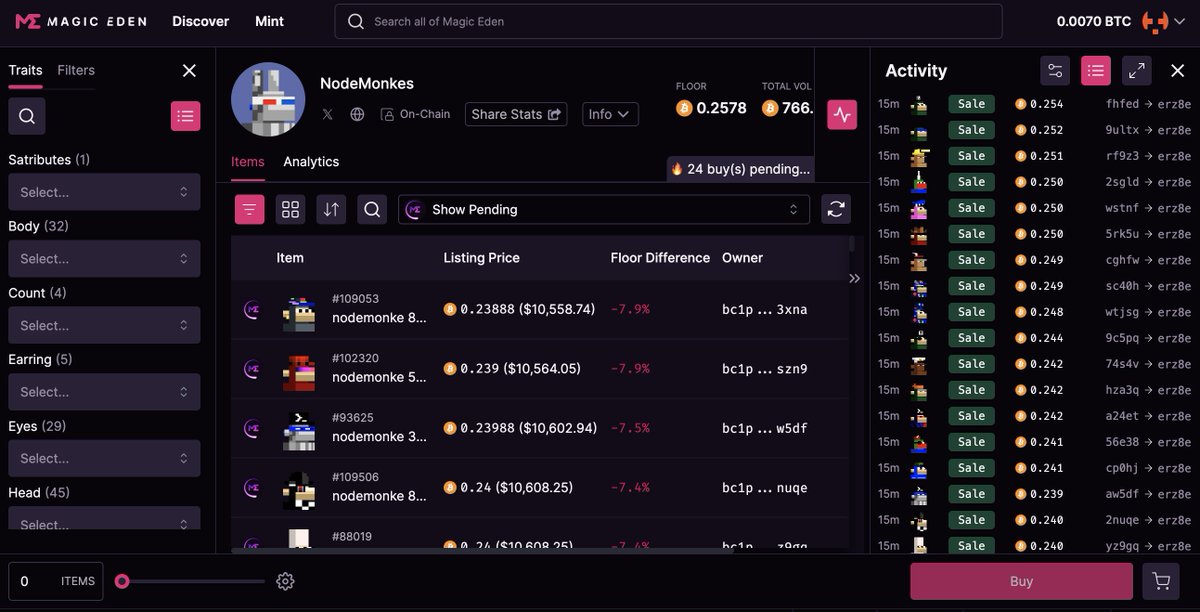The width and height of the screenshot is (1200, 612).
Task: Open Activity filter settings icon
Action: coord(1055,70)
